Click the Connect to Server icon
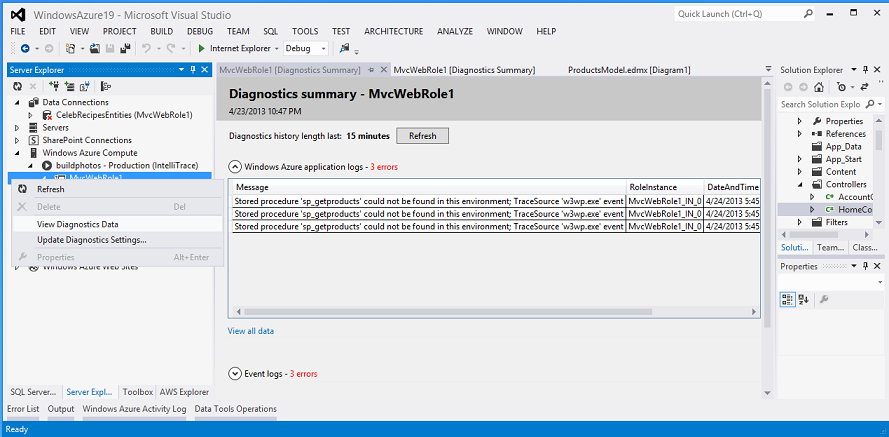The image size is (889, 437). tap(70, 86)
